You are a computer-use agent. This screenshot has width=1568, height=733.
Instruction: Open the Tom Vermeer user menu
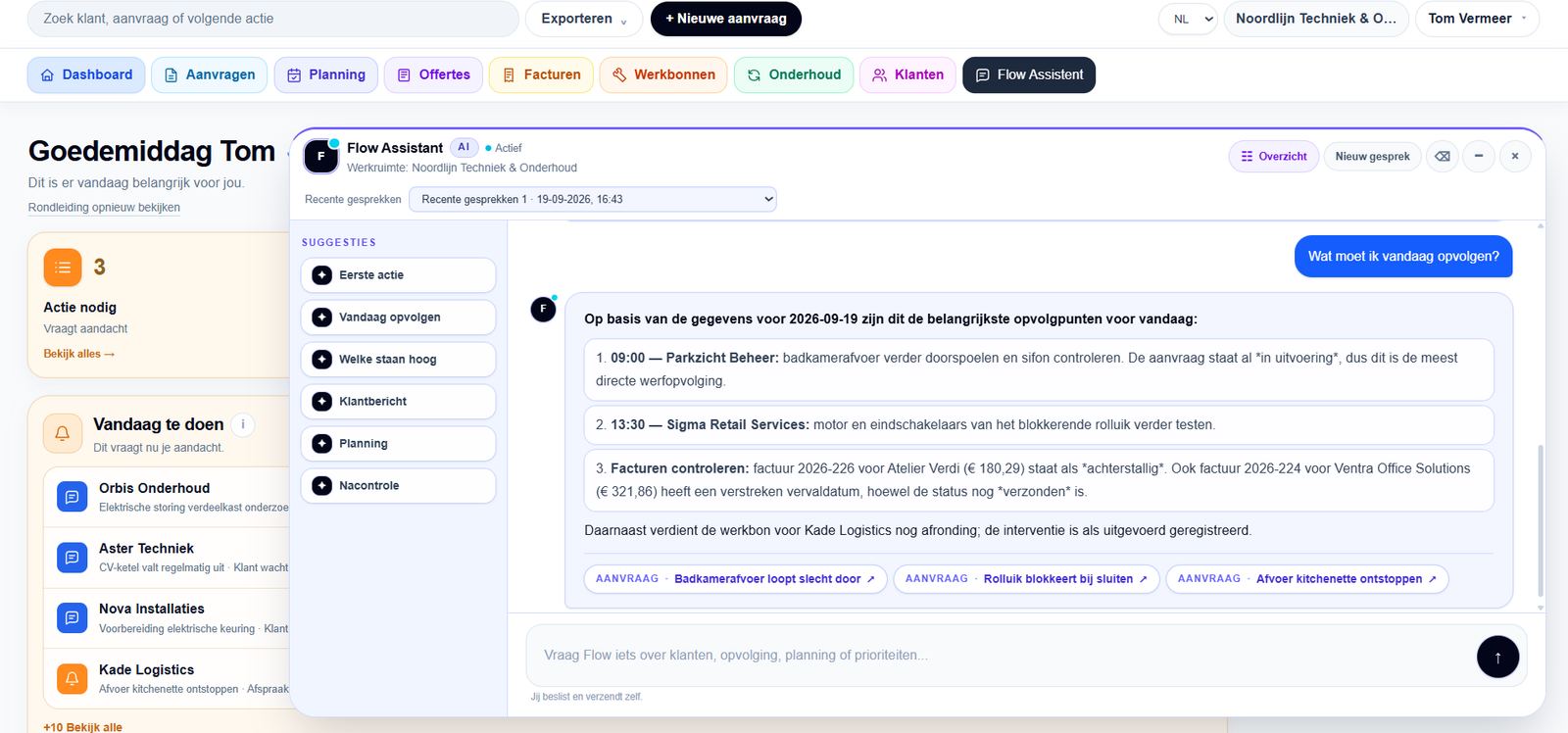point(1477,19)
